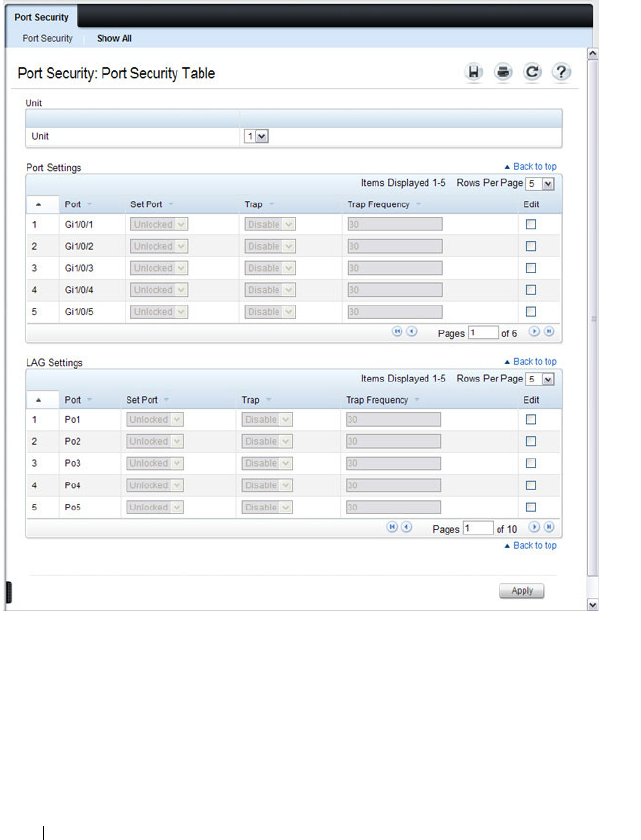This screenshot has height=840, width=641.
Task: Check Edit box for Gi1/0/1
Action: click(x=531, y=224)
